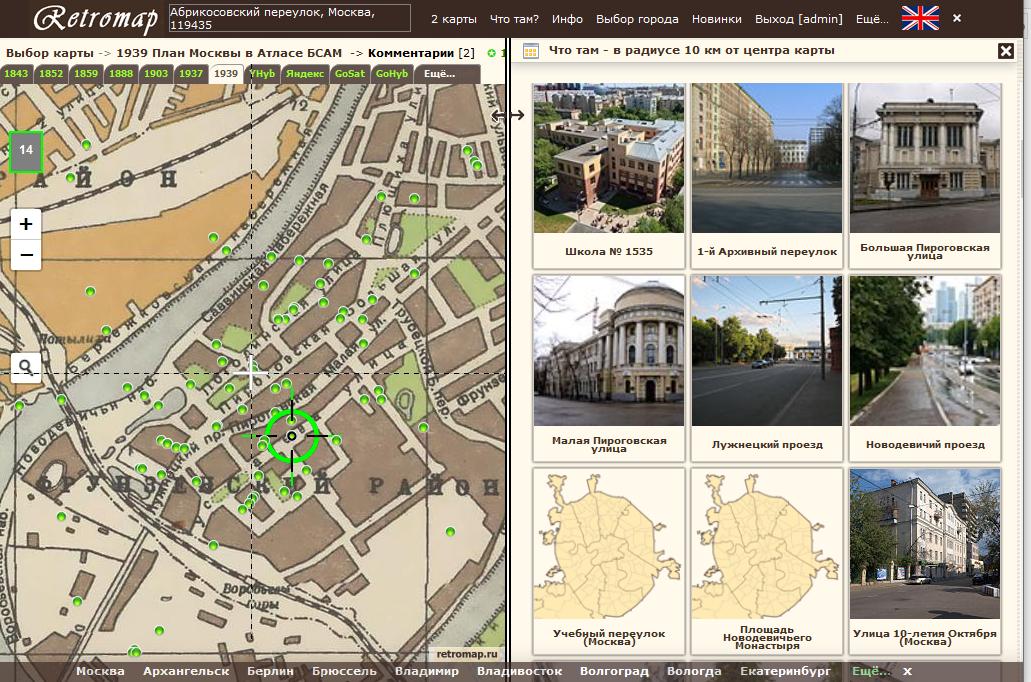Click the zoom in plus button
The width and height of the screenshot is (1031, 682).
(x=26, y=224)
